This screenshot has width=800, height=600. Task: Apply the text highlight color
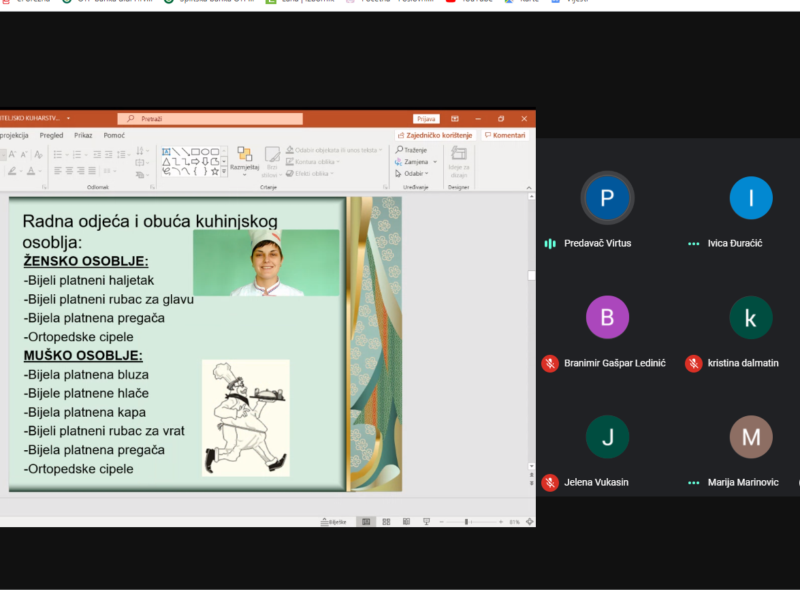coord(12,171)
